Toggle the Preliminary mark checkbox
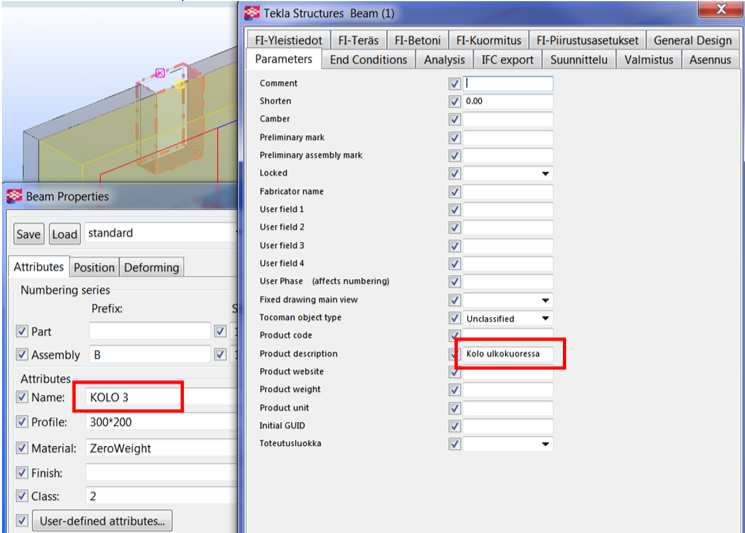This screenshot has height=533, width=745. coord(455,138)
